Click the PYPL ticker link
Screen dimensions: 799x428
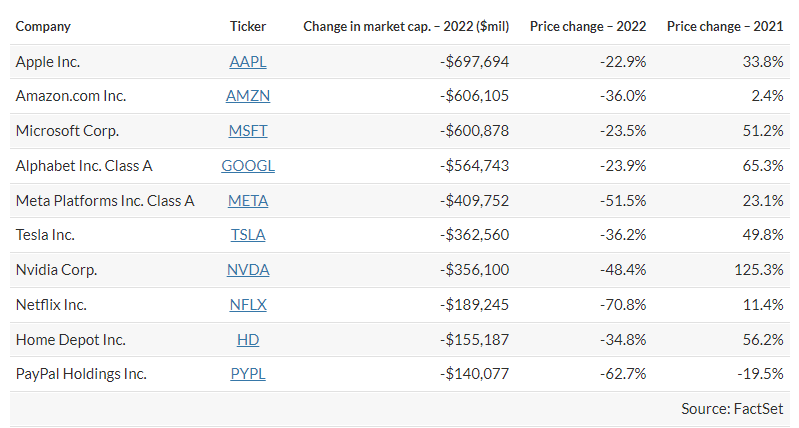pos(248,374)
